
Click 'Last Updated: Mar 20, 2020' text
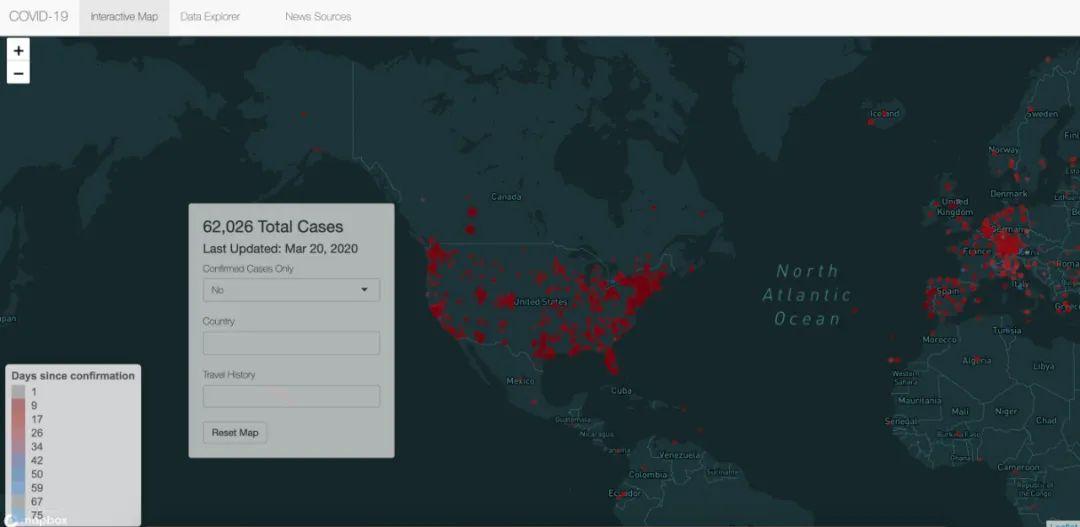click(280, 249)
